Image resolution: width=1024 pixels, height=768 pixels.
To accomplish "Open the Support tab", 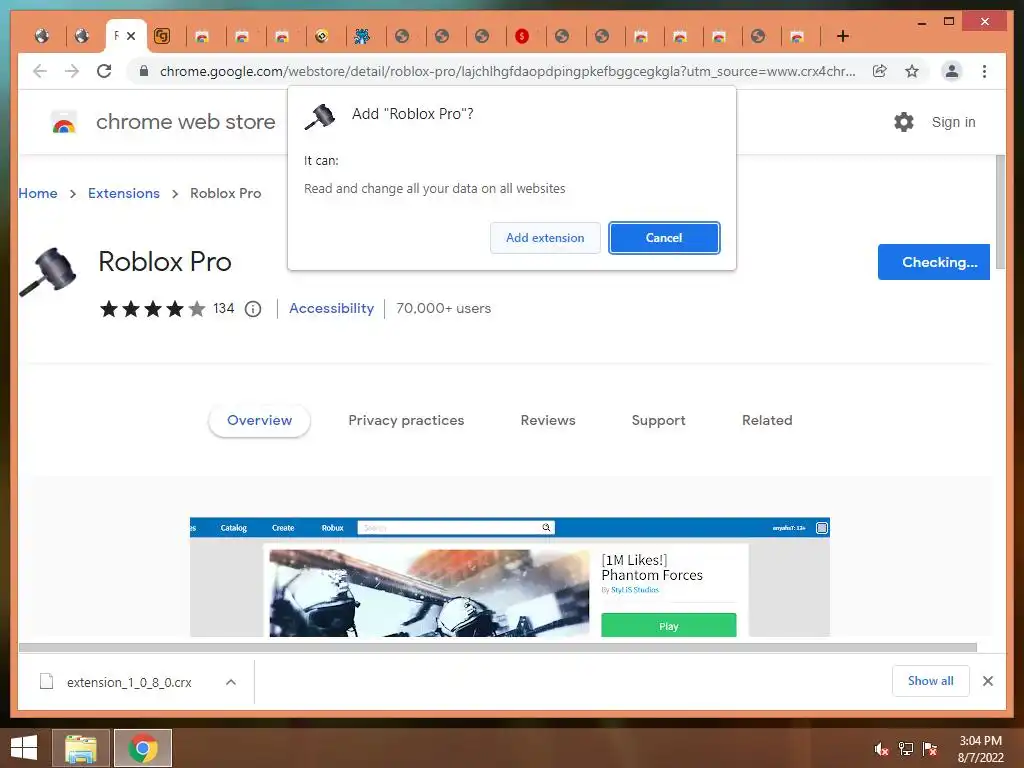I will (x=658, y=421).
